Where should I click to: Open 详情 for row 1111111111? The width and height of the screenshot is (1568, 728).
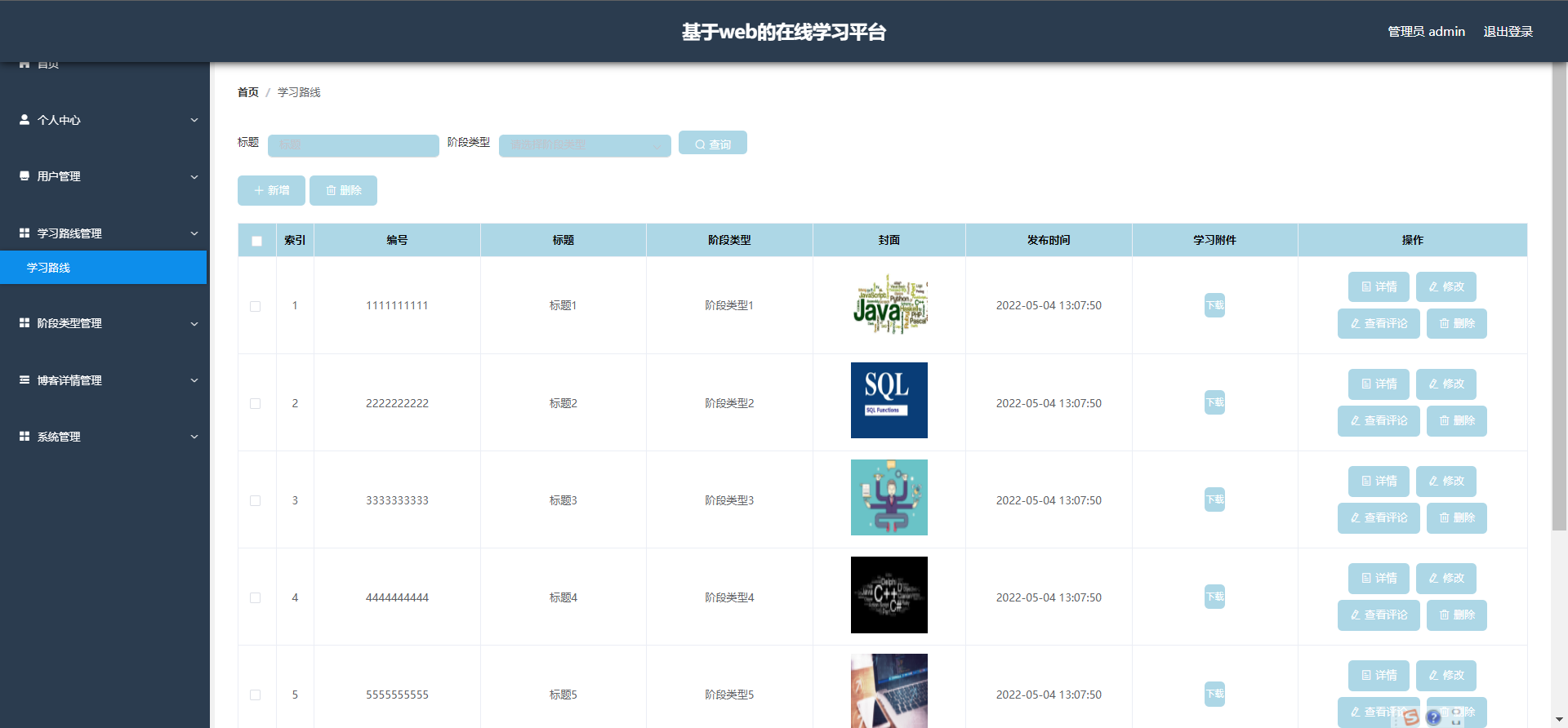point(1379,286)
